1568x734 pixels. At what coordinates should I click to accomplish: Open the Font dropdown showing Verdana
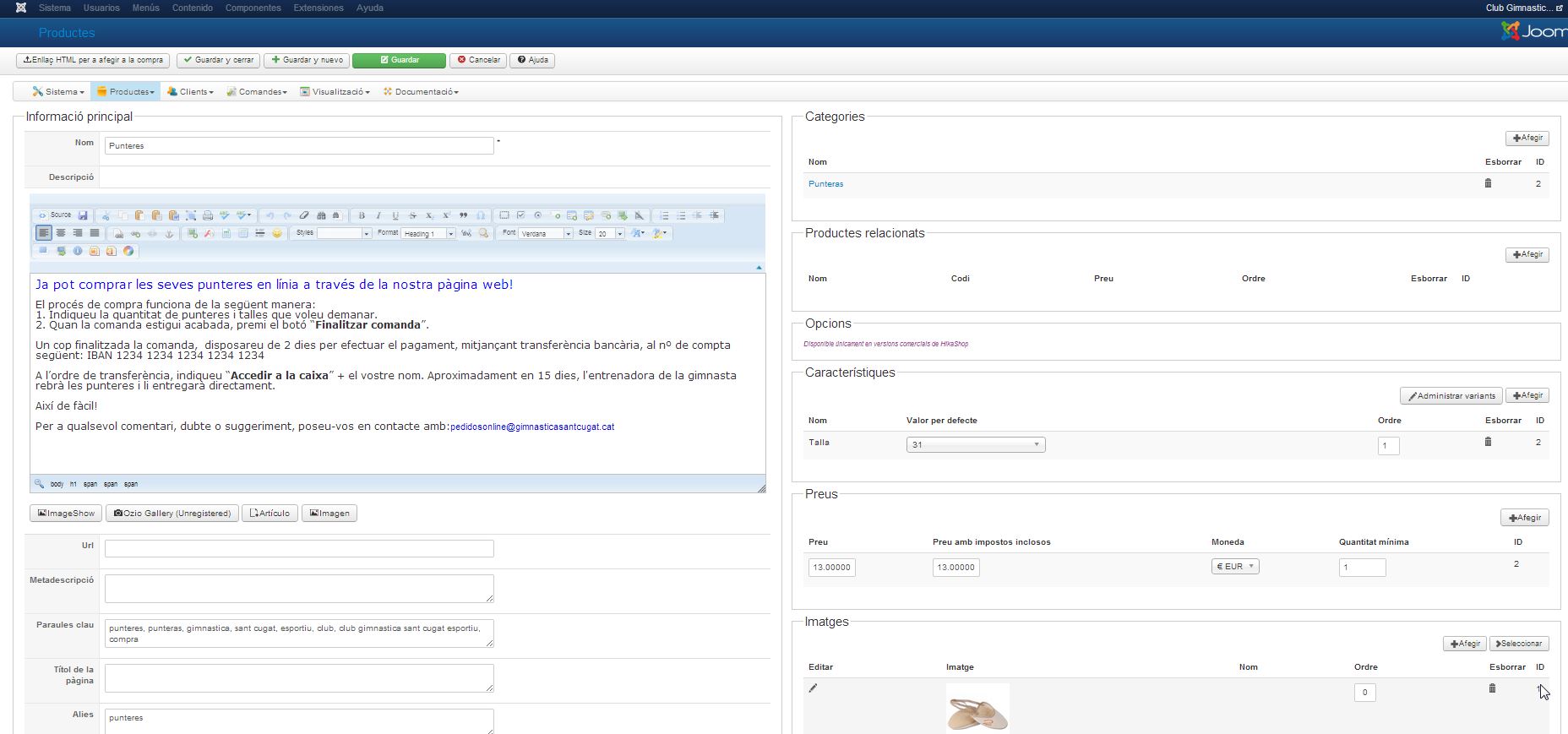pos(546,234)
